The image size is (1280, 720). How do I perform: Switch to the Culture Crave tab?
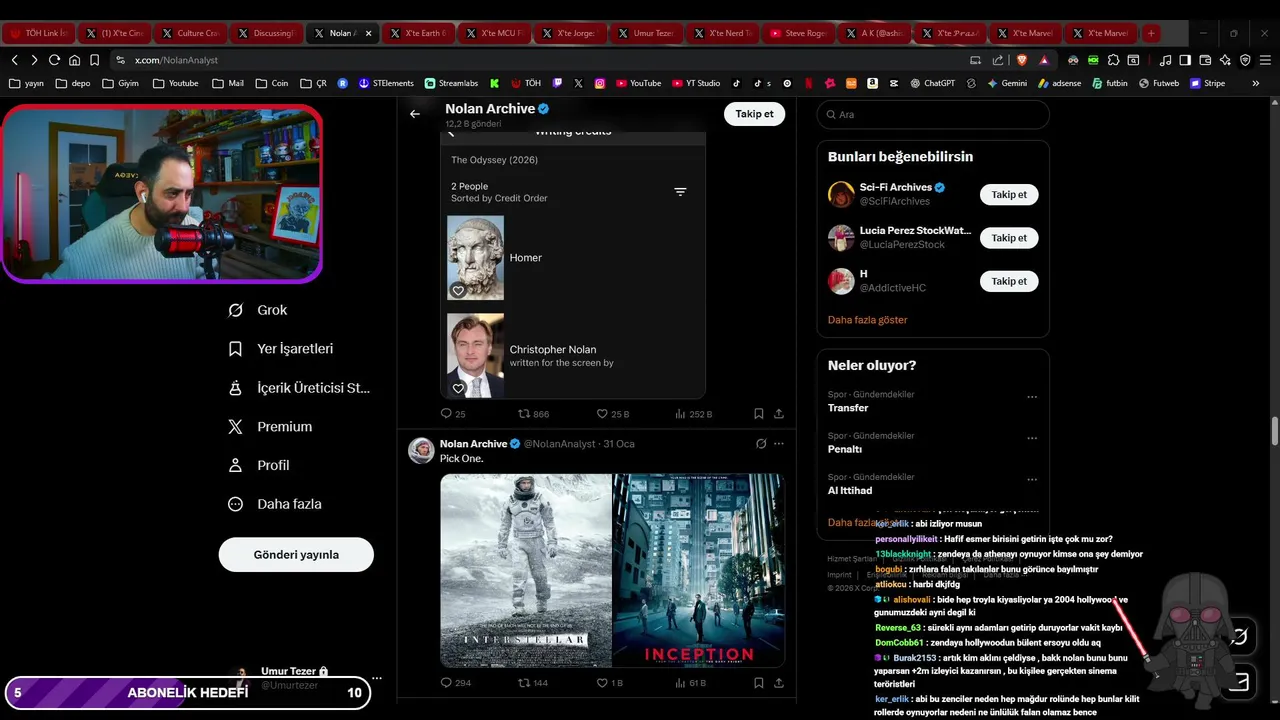point(189,33)
